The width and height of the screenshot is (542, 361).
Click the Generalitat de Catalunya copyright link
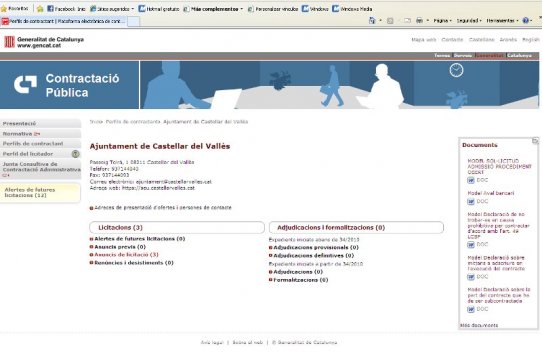[x=305, y=343]
